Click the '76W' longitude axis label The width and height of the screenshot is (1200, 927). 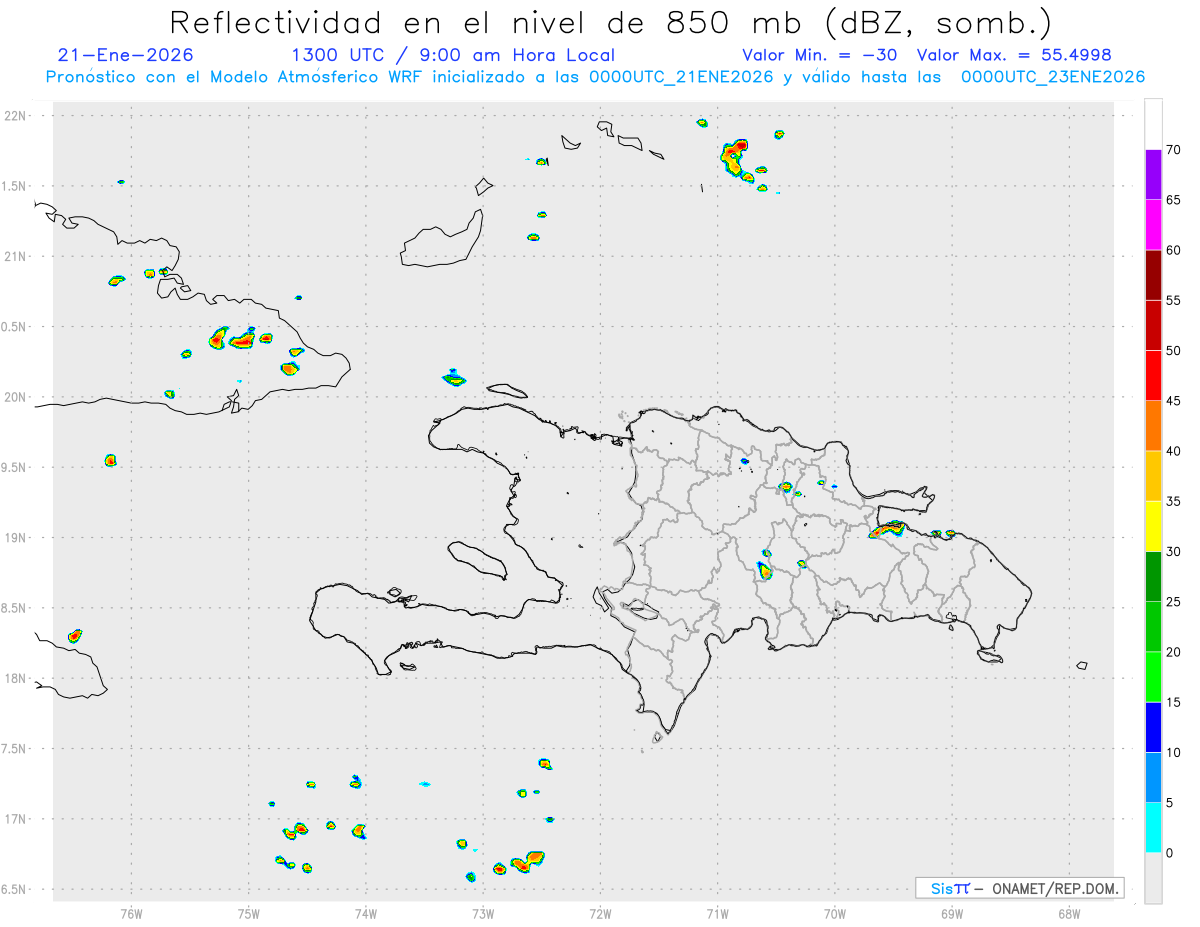pos(131,913)
